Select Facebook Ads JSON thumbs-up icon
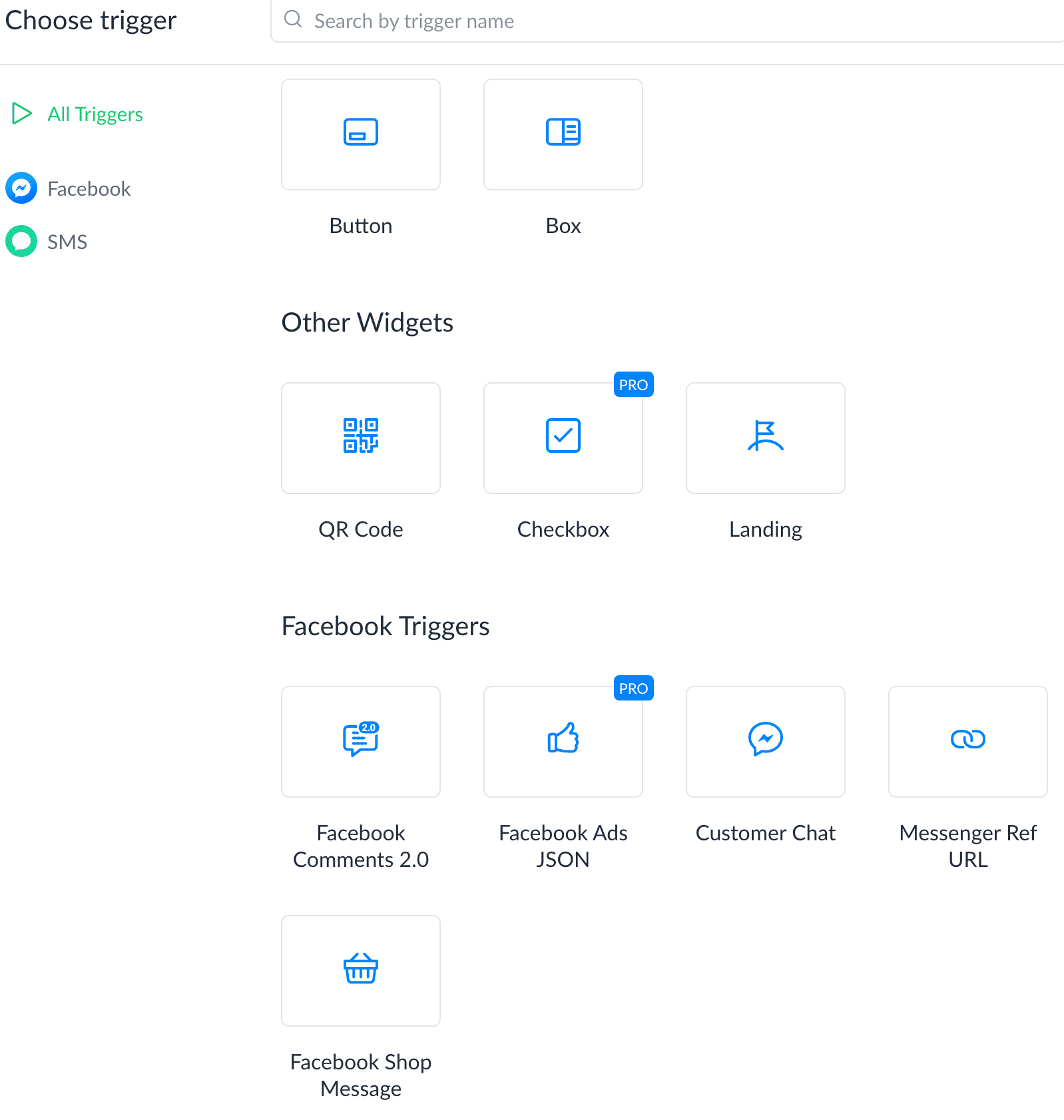This screenshot has width=1064, height=1120. point(563,738)
